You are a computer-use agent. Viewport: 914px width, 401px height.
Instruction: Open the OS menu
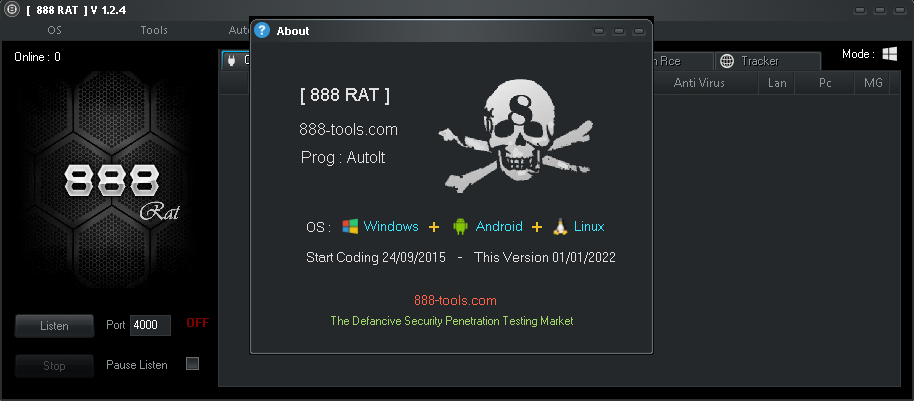tap(55, 30)
